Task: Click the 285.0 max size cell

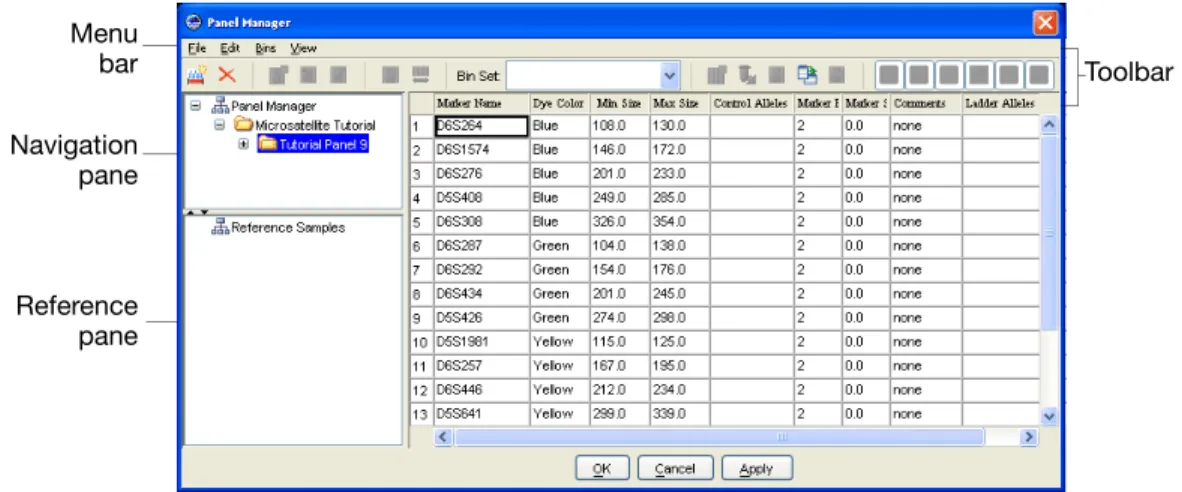Action: tap(679, 197)
